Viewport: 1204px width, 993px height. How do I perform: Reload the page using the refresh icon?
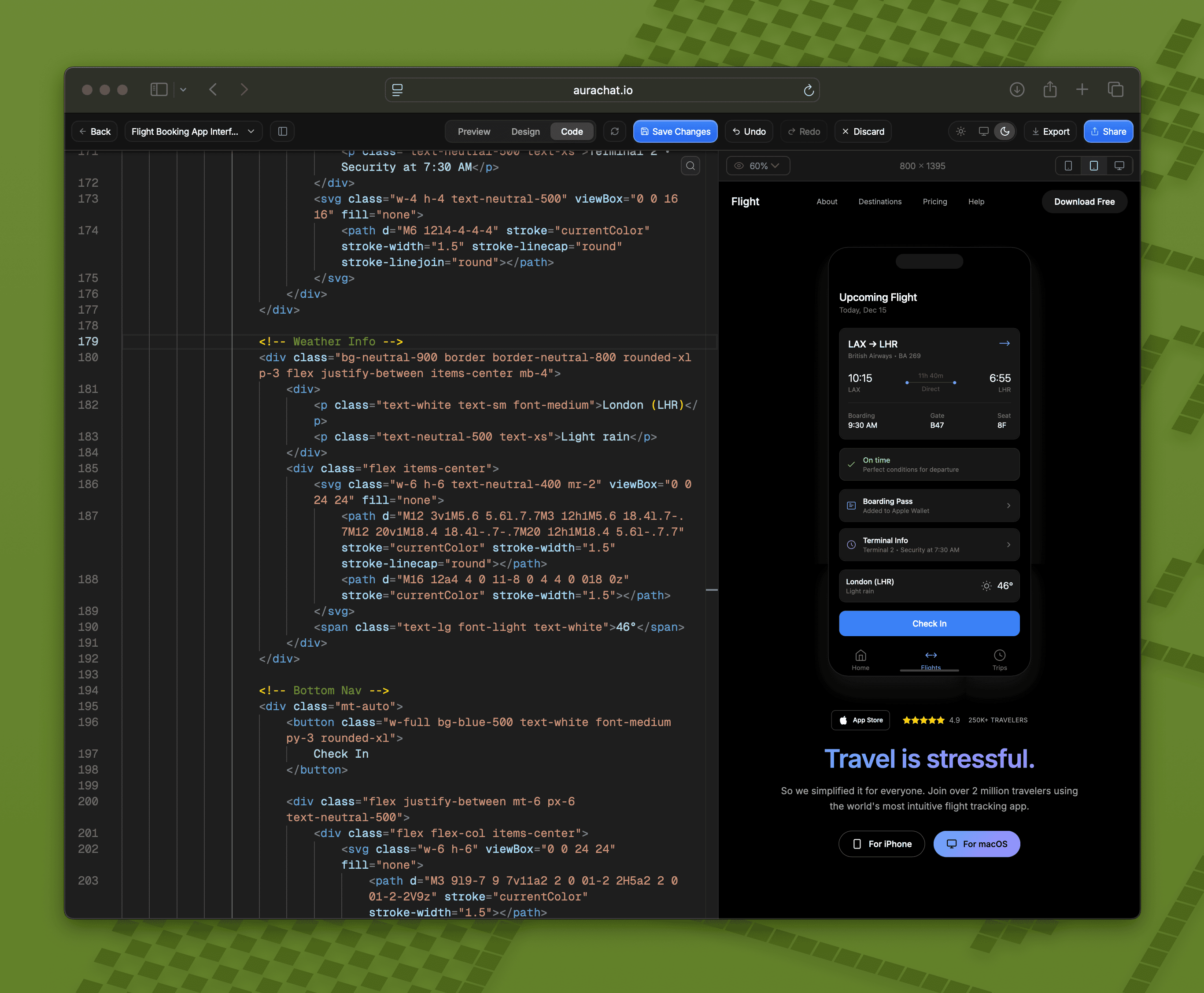tap(809, 90)
